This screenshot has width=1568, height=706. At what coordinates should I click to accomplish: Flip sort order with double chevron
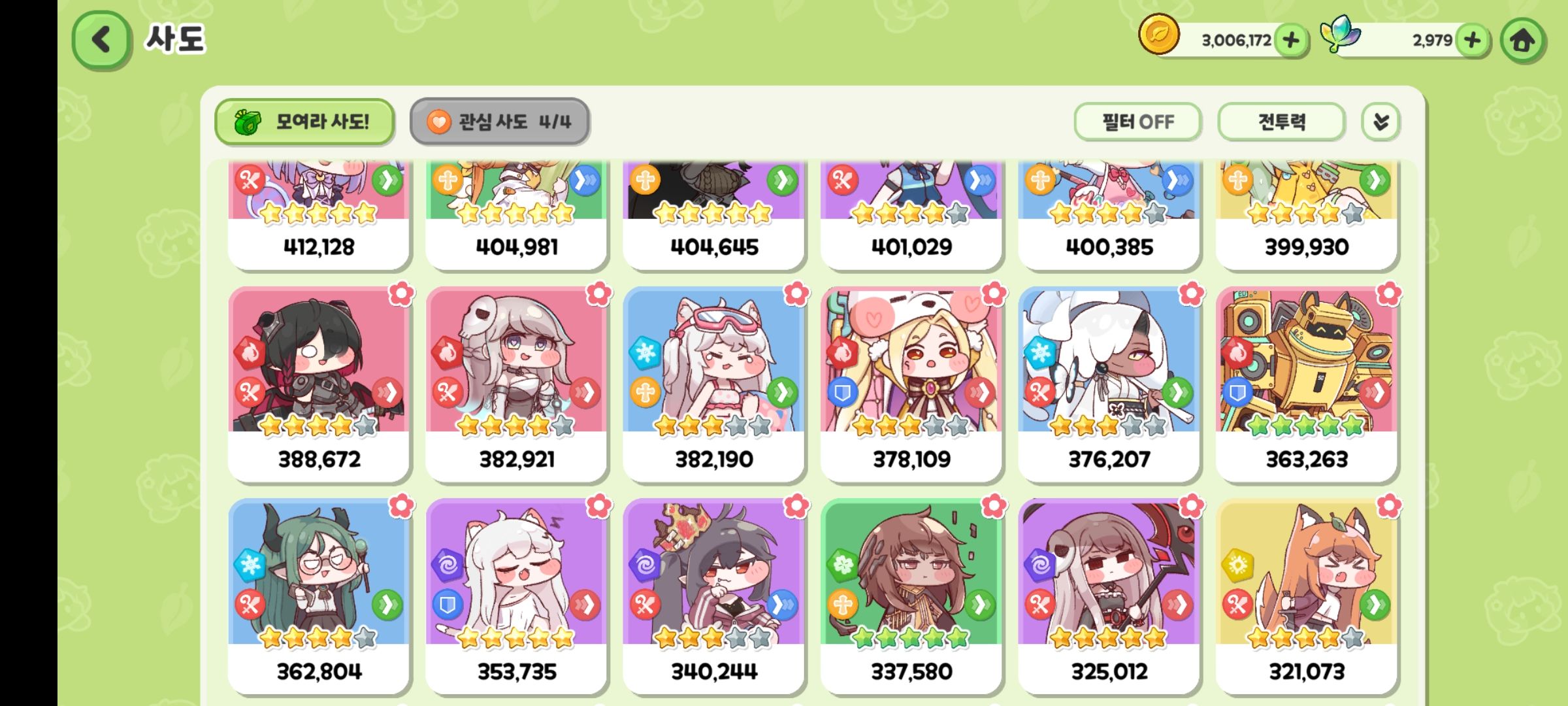[1380, 122]
